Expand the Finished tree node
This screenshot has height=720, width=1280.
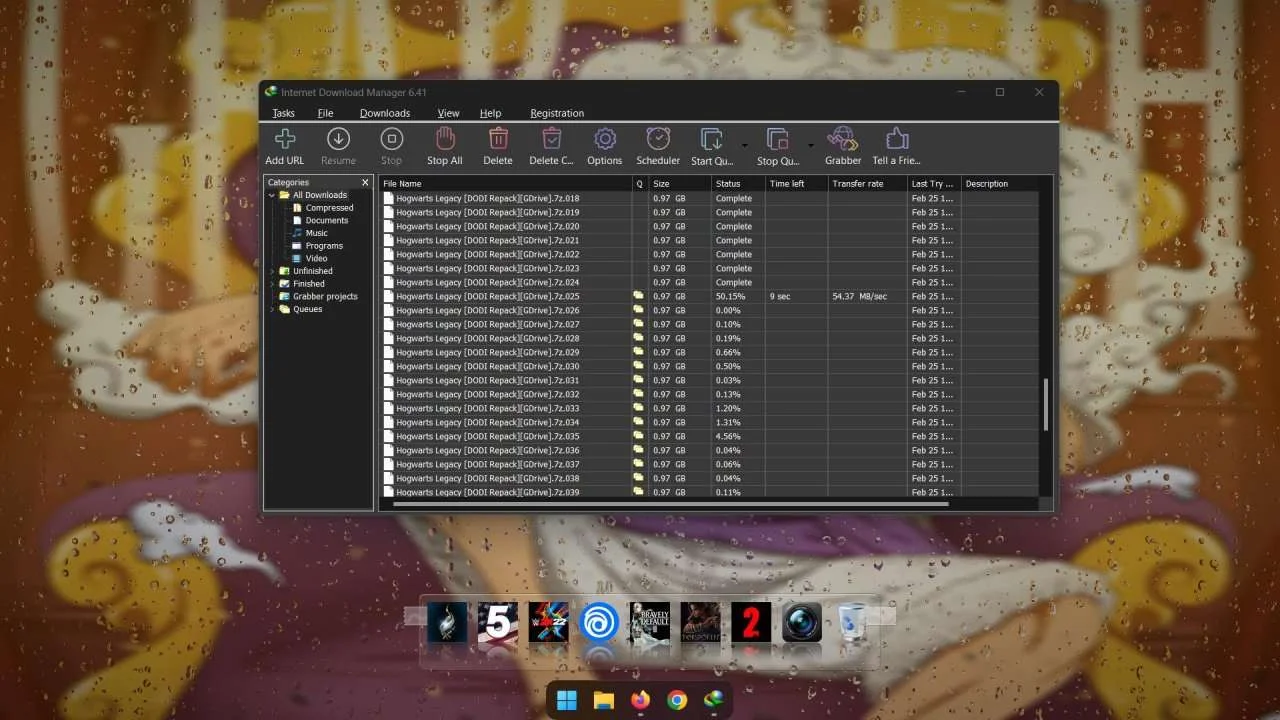tap(272, 284)
